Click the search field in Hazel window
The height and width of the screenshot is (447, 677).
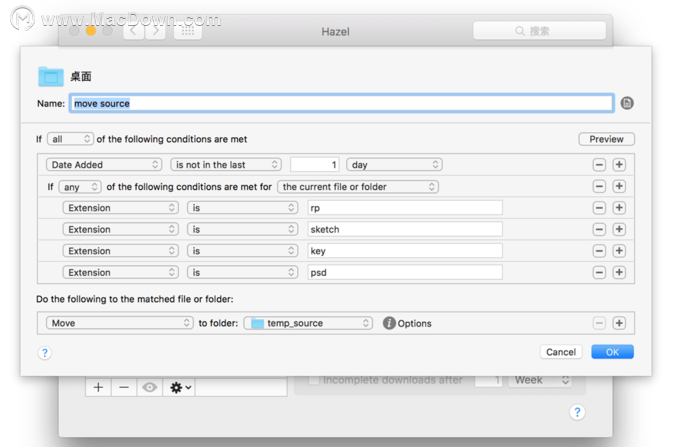(540, 31)
